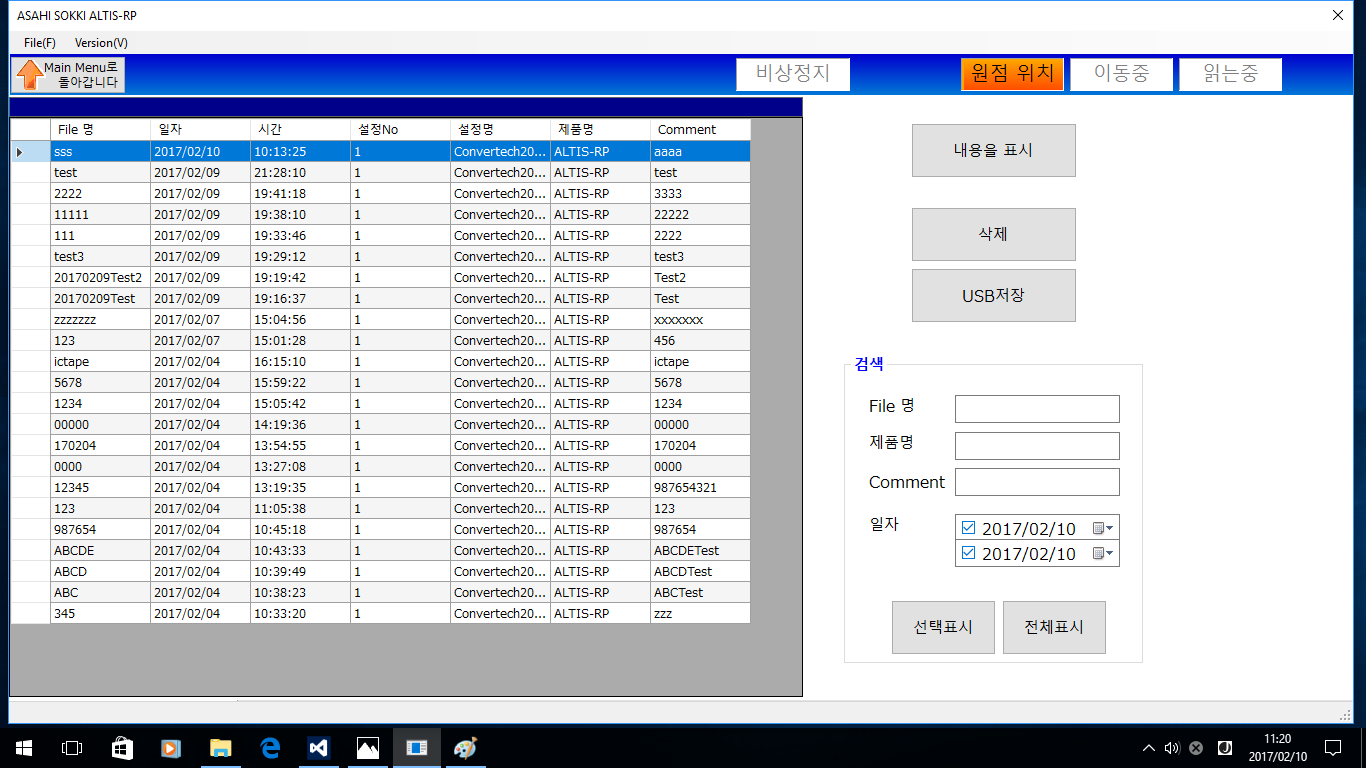Image resolution: width=1366 pixels, height=768 pixels.
Task: Open the Version(V) menu
Action: coord(101,43)
